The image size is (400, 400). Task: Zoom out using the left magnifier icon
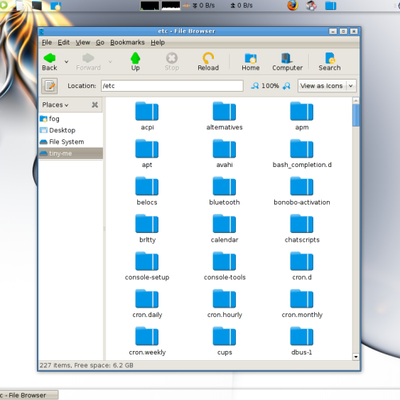point(255,86)
